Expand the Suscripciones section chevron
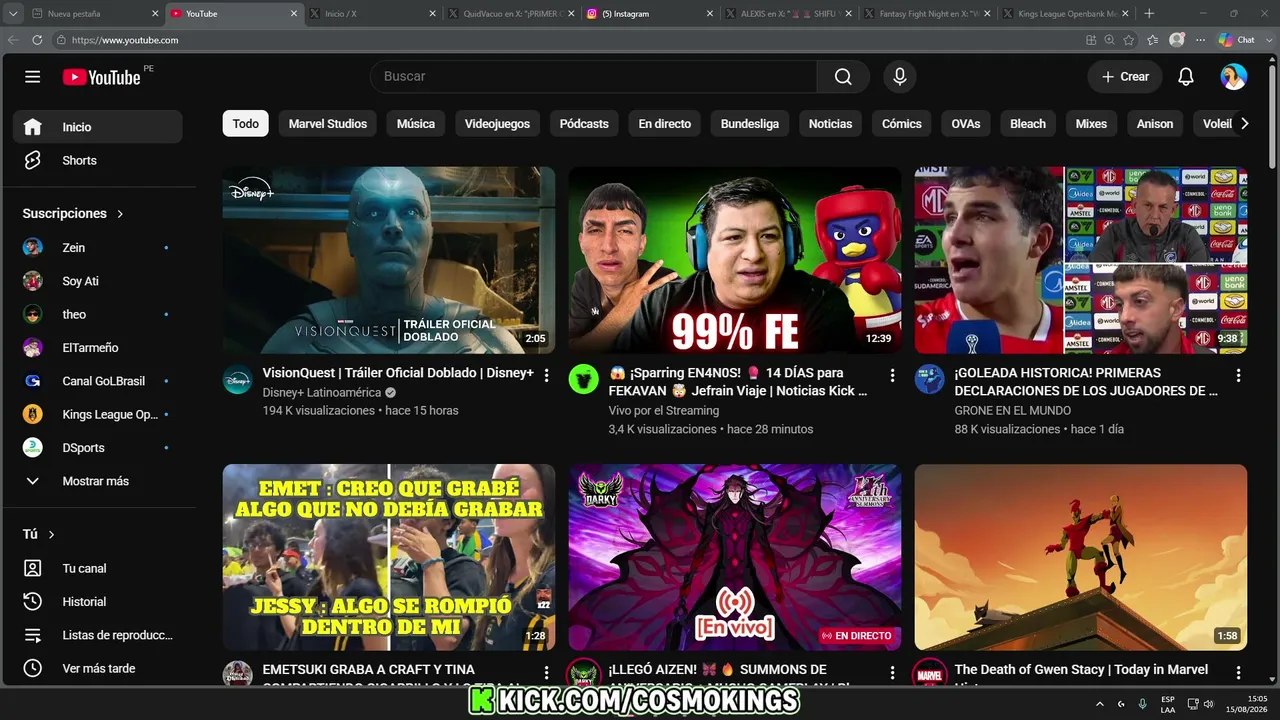This screenshot has width=1280, height=720. coord(120,214)
